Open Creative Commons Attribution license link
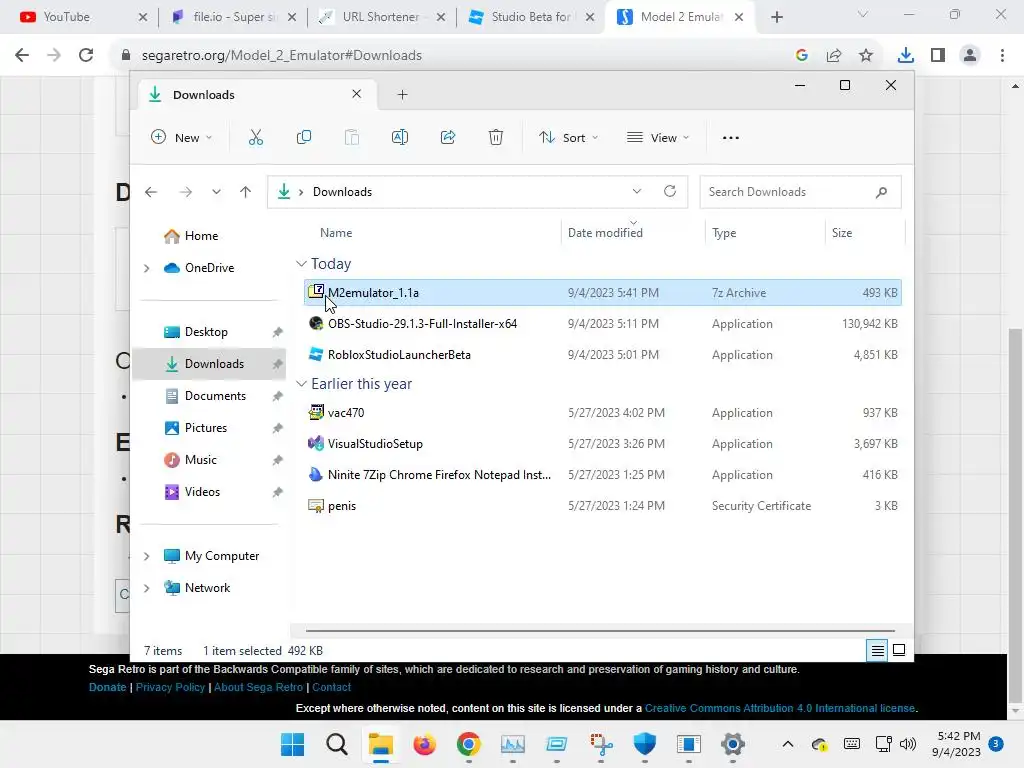The width and height of the screenshot is (1024, 768). (780, 708)
